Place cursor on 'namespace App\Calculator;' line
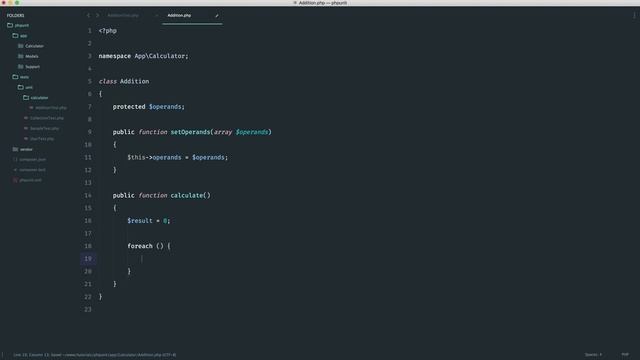The width and height of the screenshot is (640, 360). pos(143,56)
